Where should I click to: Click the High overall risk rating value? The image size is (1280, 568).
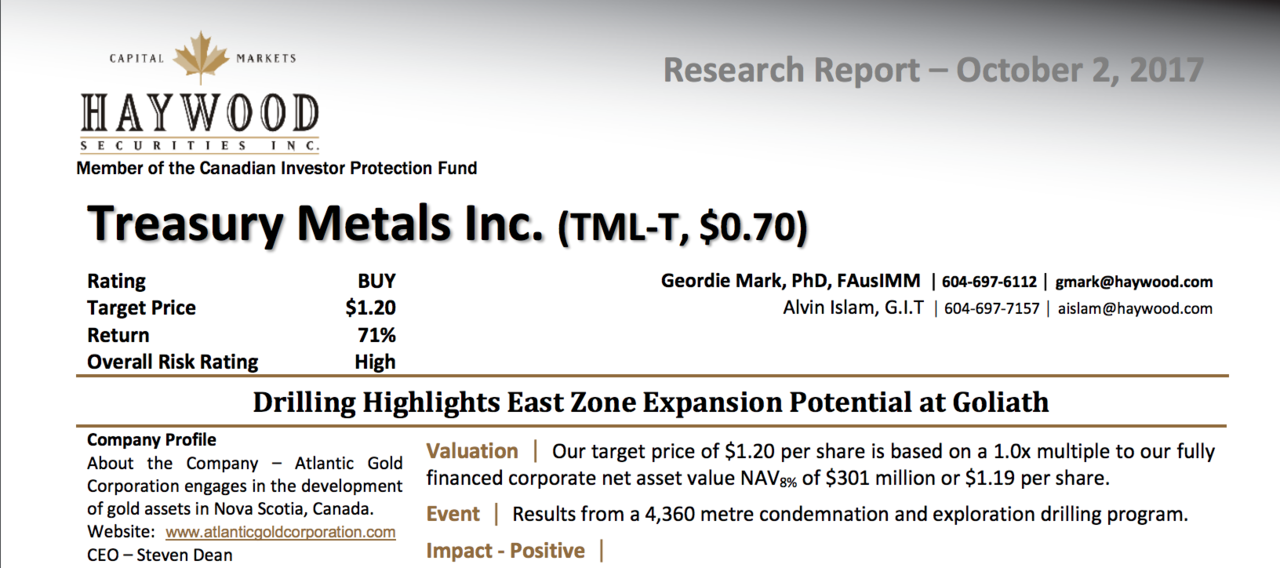pos(375,363)
